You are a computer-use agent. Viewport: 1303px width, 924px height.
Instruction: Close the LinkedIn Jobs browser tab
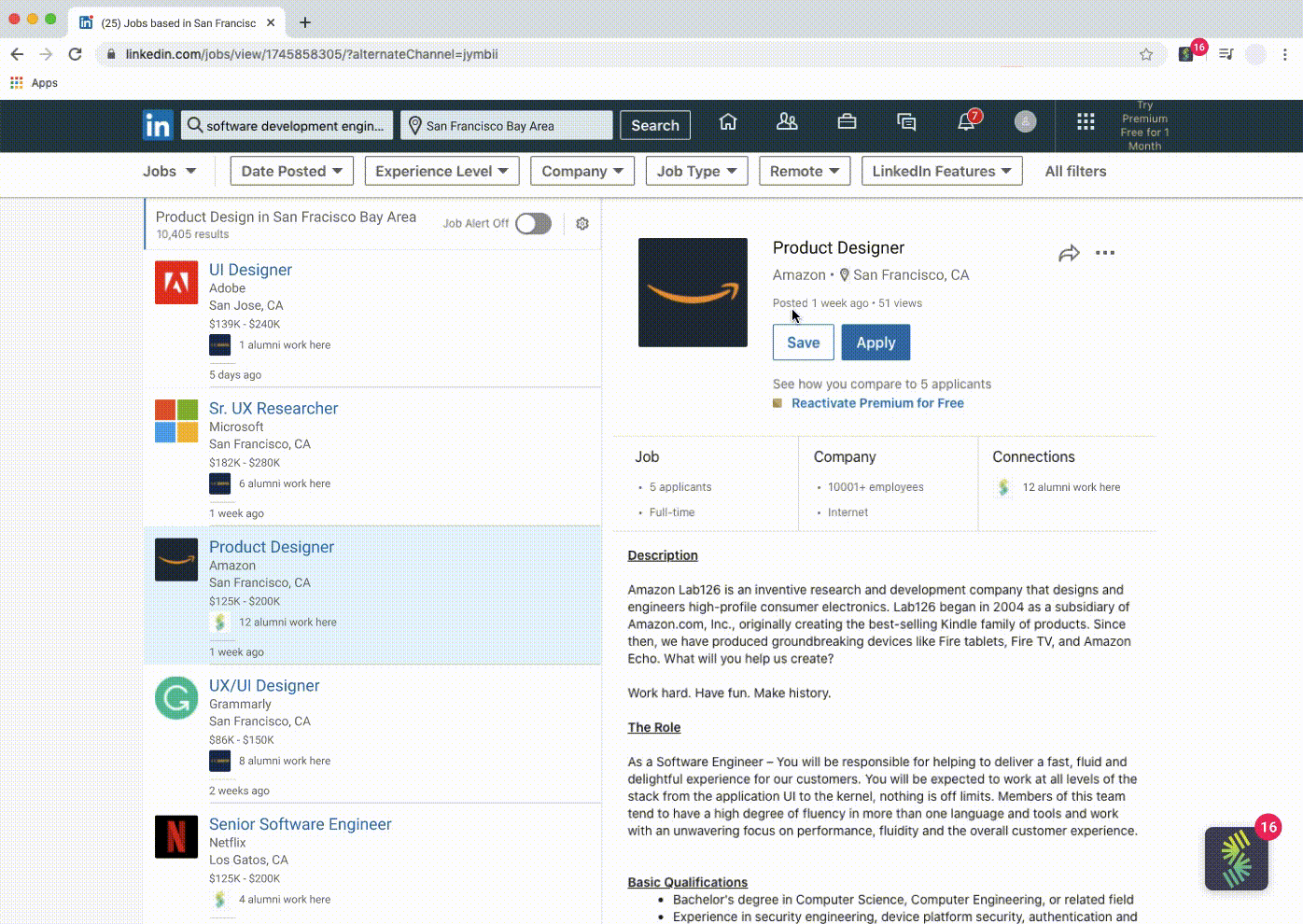tap(272, 22)
